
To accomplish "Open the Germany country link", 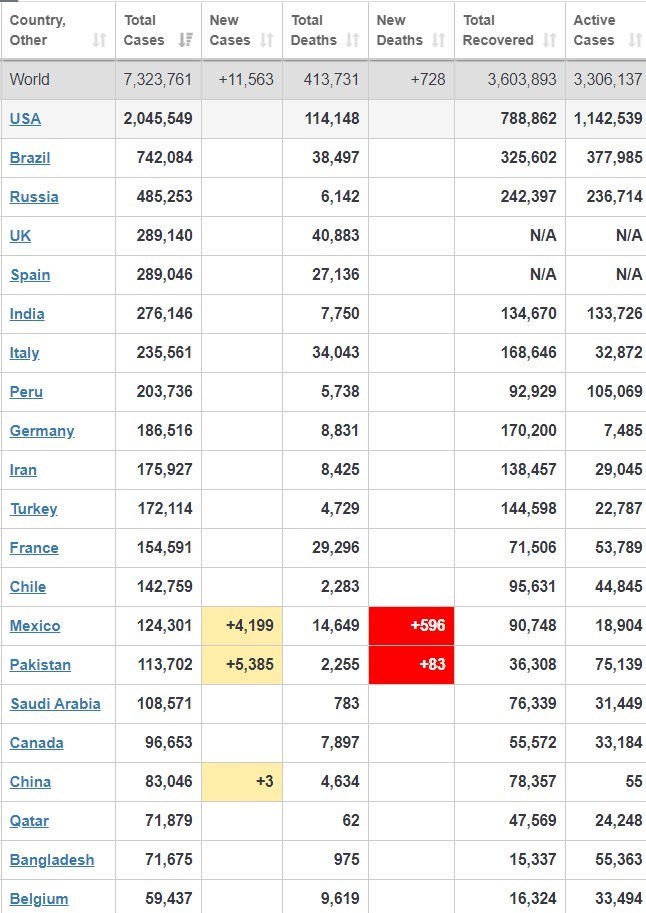I will [42, 431].
